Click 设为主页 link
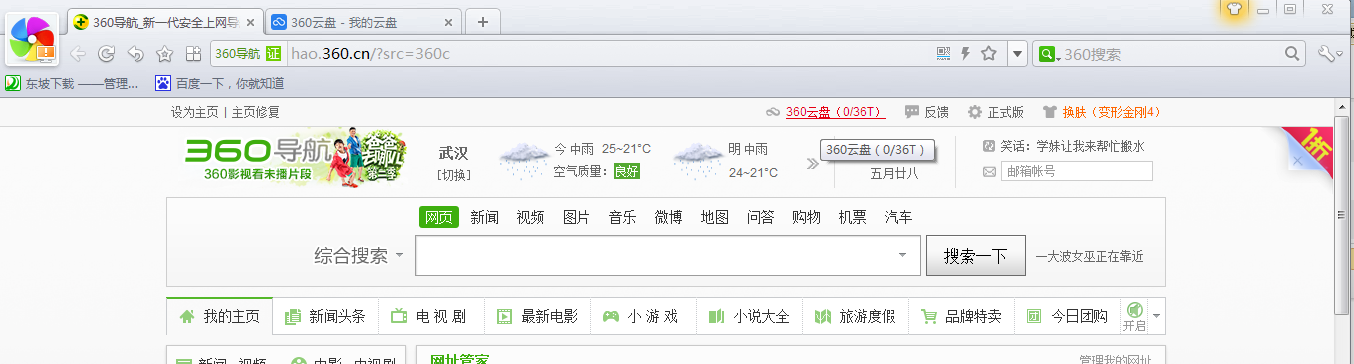 coord(194,112)
